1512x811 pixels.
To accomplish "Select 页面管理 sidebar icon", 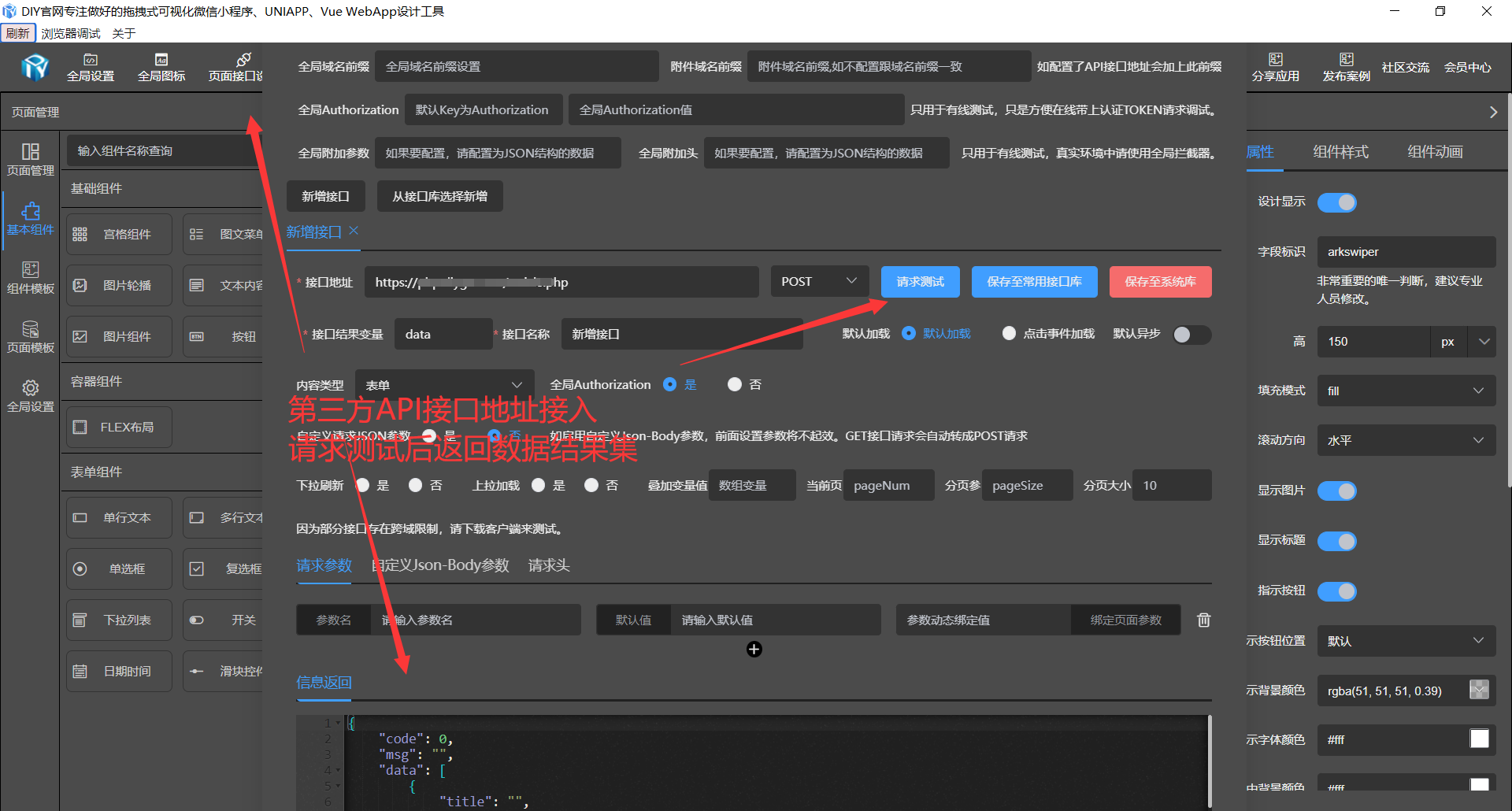I will click(31, 159).
